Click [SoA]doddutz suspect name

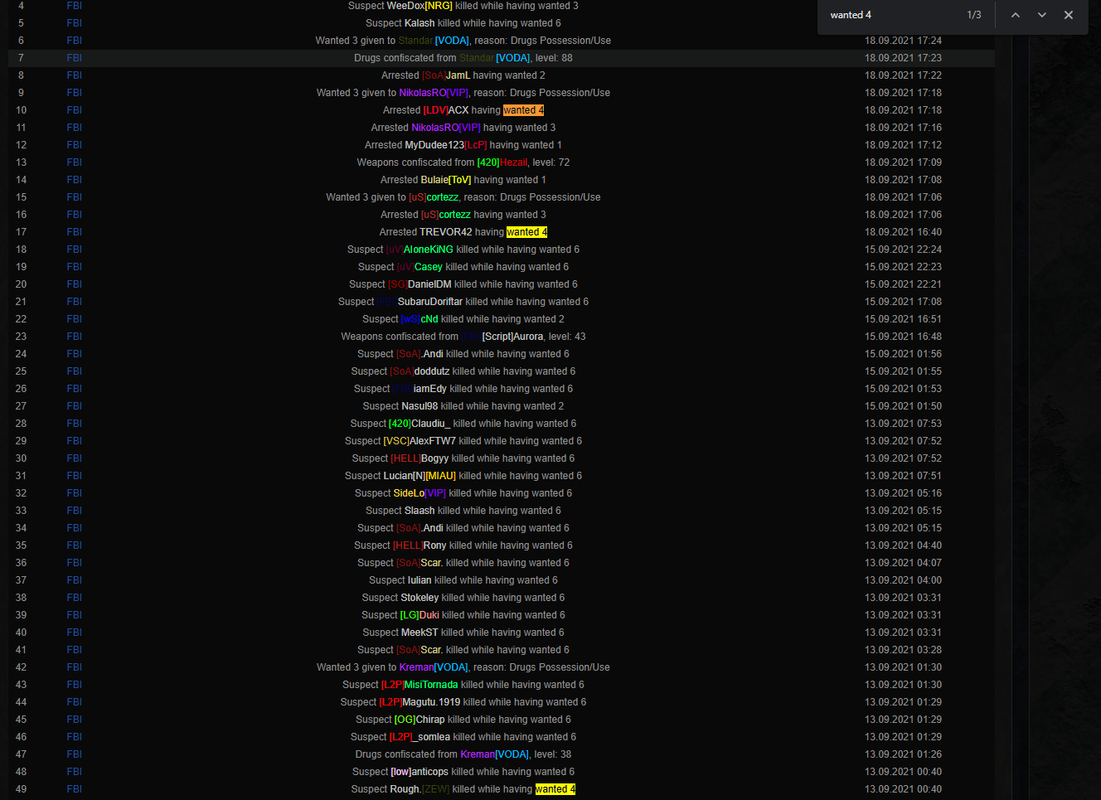click(x=420, y=372)
